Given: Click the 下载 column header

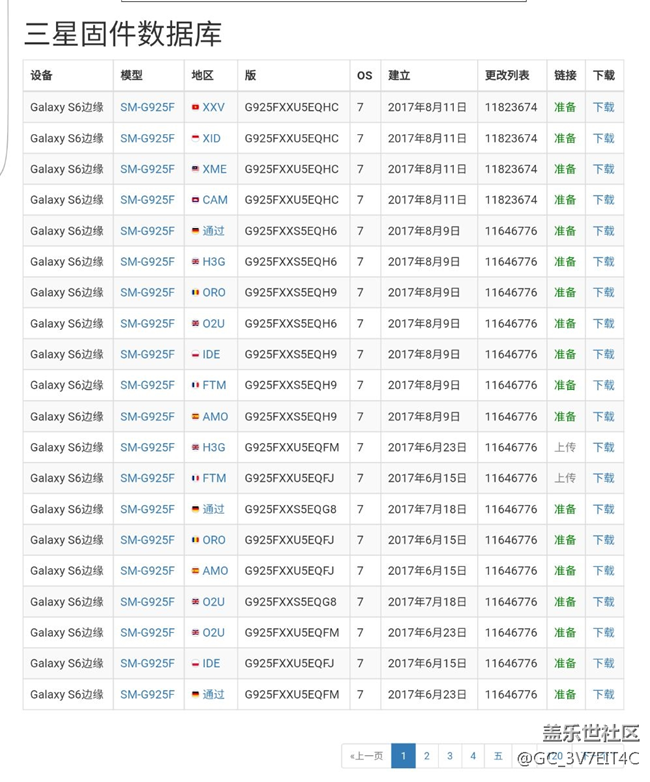Looking at the screenshot, I should tap(604, 75).
